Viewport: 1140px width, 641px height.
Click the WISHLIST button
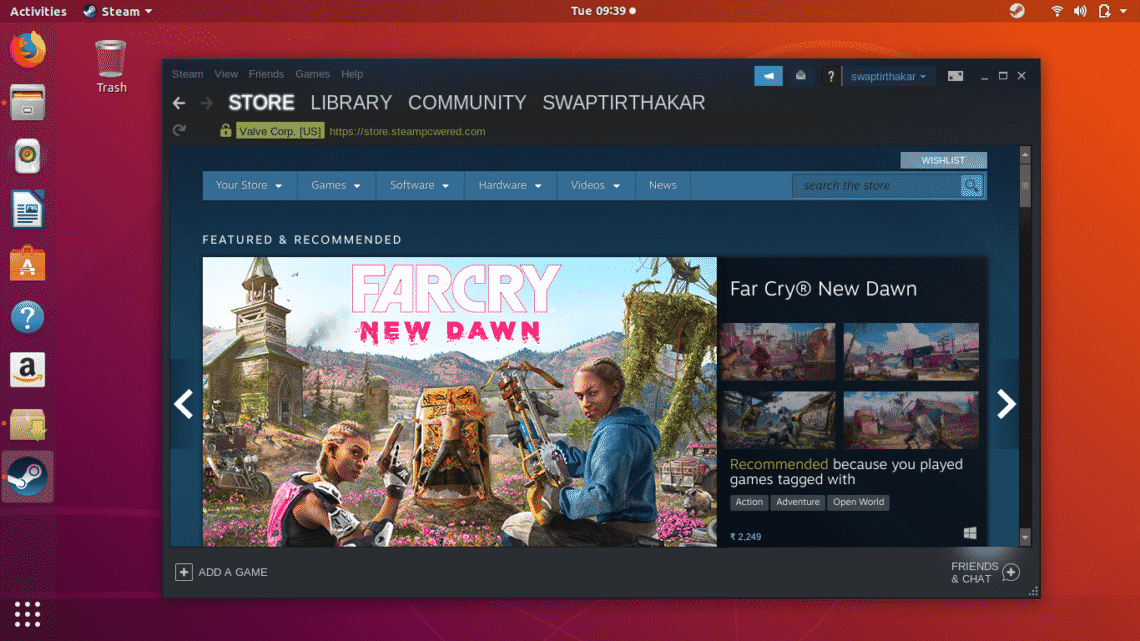(943, 161)
